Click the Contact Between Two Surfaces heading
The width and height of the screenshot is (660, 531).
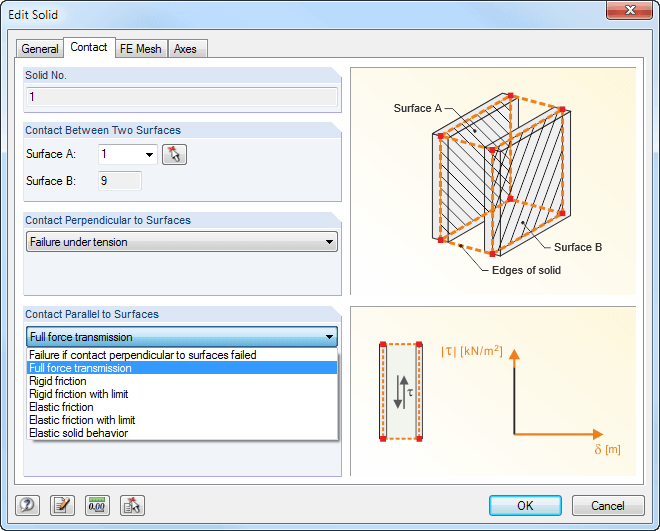[103, 130]
